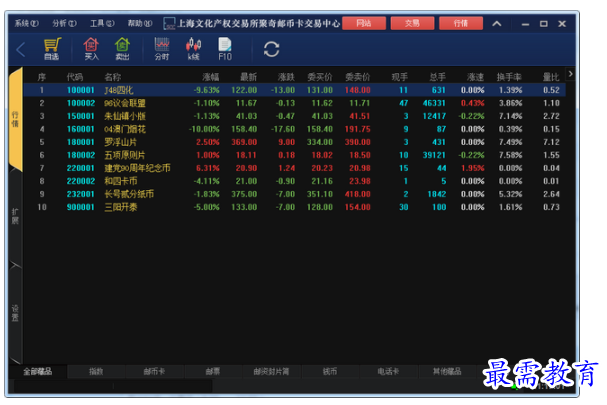607x405 pixels.
Task: Click the red 网站 button
Action: click(364, 23)
